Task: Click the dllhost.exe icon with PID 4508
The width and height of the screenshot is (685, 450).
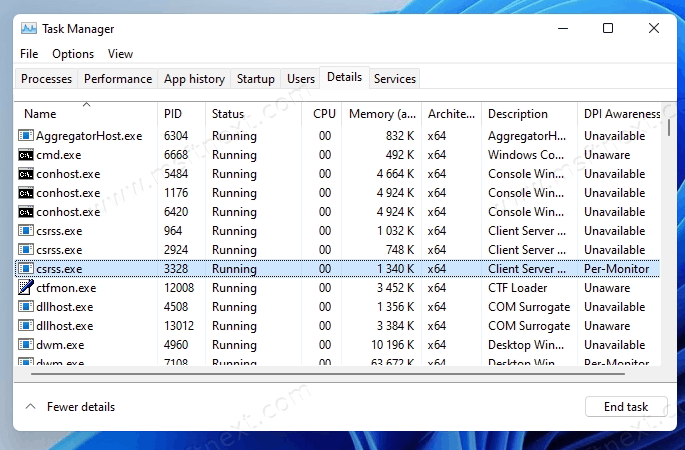Action: [x=26, y=307]
